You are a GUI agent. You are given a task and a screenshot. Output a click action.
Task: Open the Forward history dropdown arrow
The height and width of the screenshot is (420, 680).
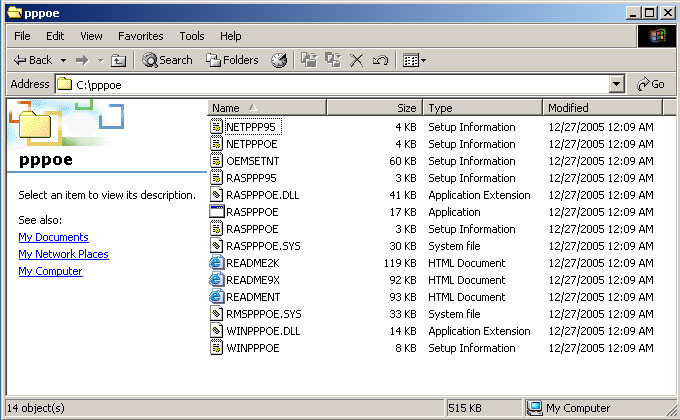click(x=101, y=60)
